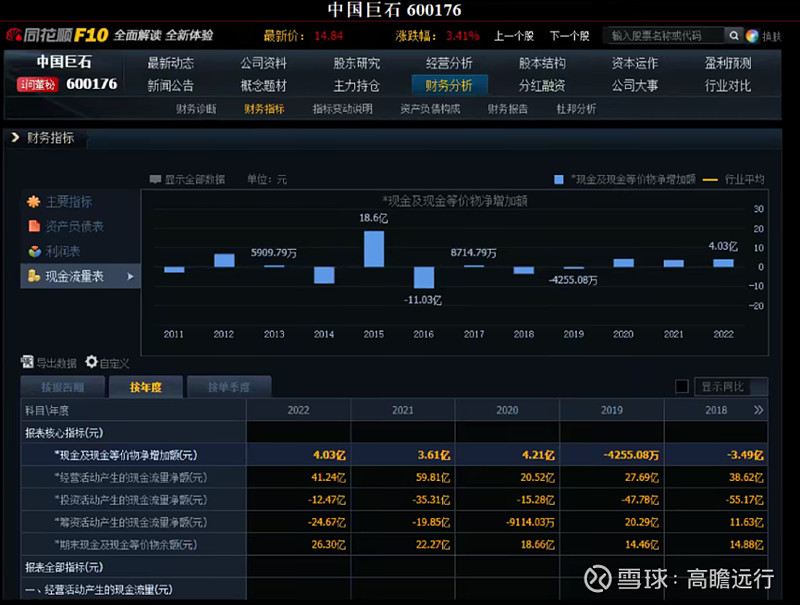Open the 分红融资 menu
This screenshot has width=800, height=605.
click(542, 86)
